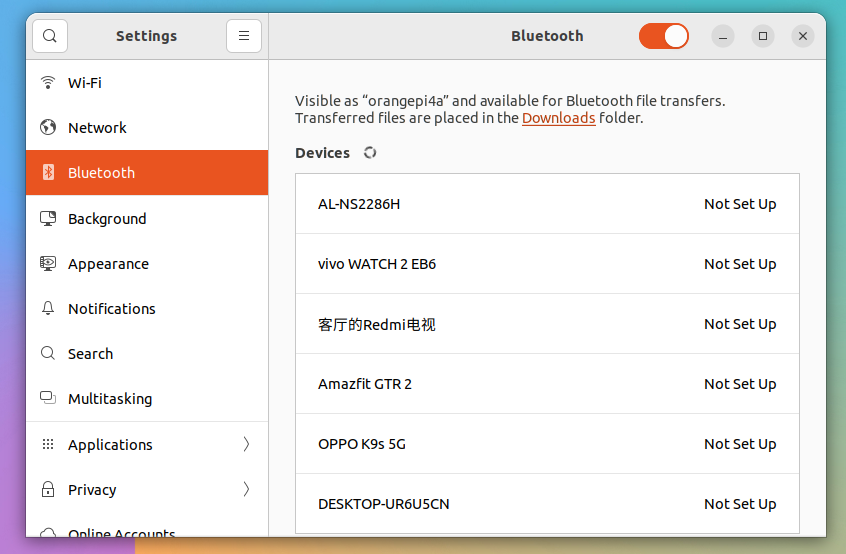Click the Background monitor icon
The width and height of the screenshot is (846, 554).
(48, 219)
